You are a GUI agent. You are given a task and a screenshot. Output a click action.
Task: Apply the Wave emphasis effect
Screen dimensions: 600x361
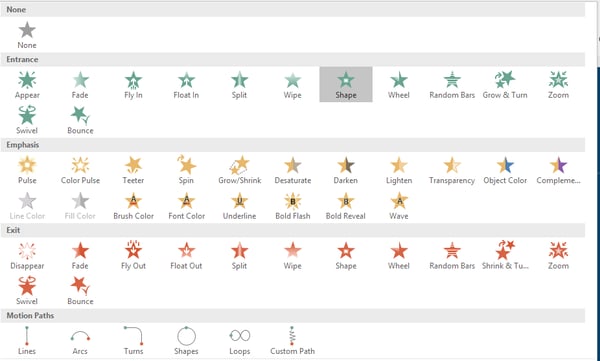(399, 206)
